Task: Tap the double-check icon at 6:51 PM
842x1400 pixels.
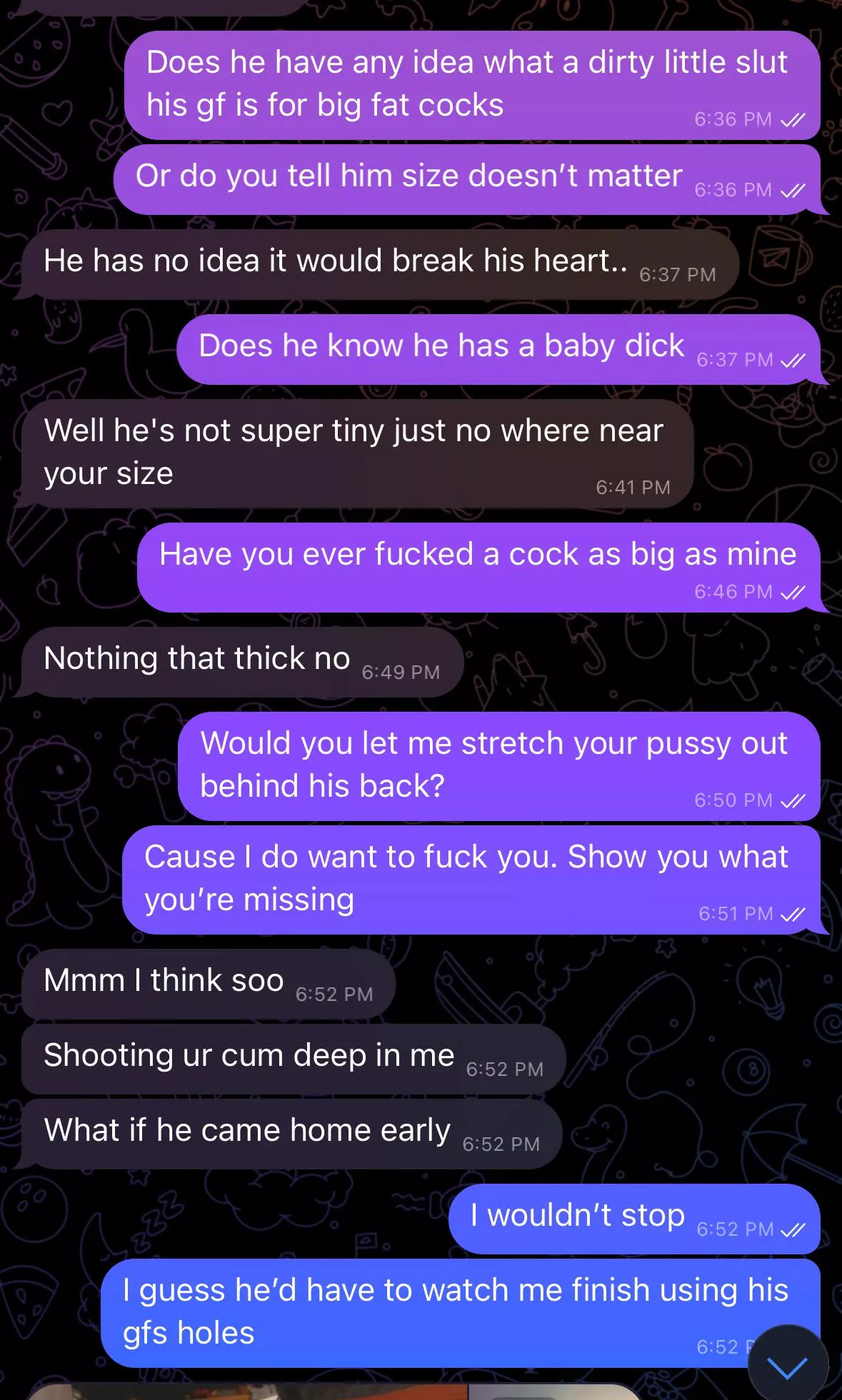Action: point(793,915)
